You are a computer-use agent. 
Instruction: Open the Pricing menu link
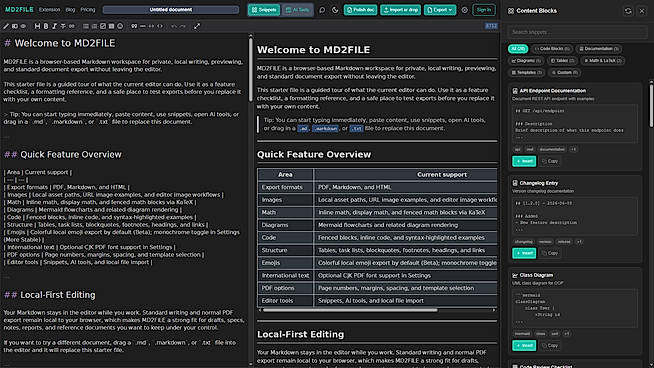tap(88, 10)
